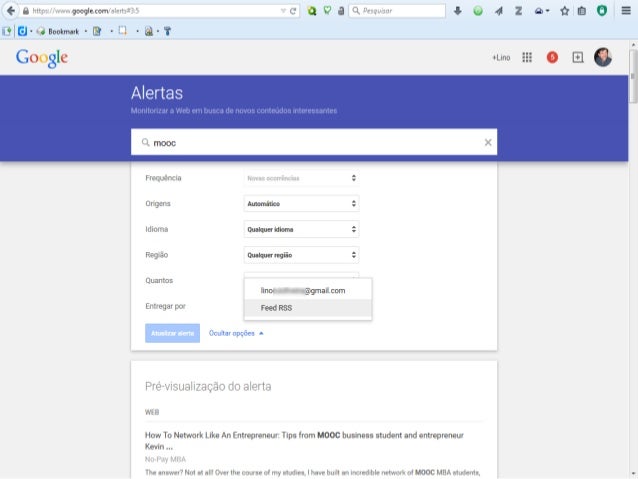Click the magnifier extension icon beside the reload button

[312, 11]
